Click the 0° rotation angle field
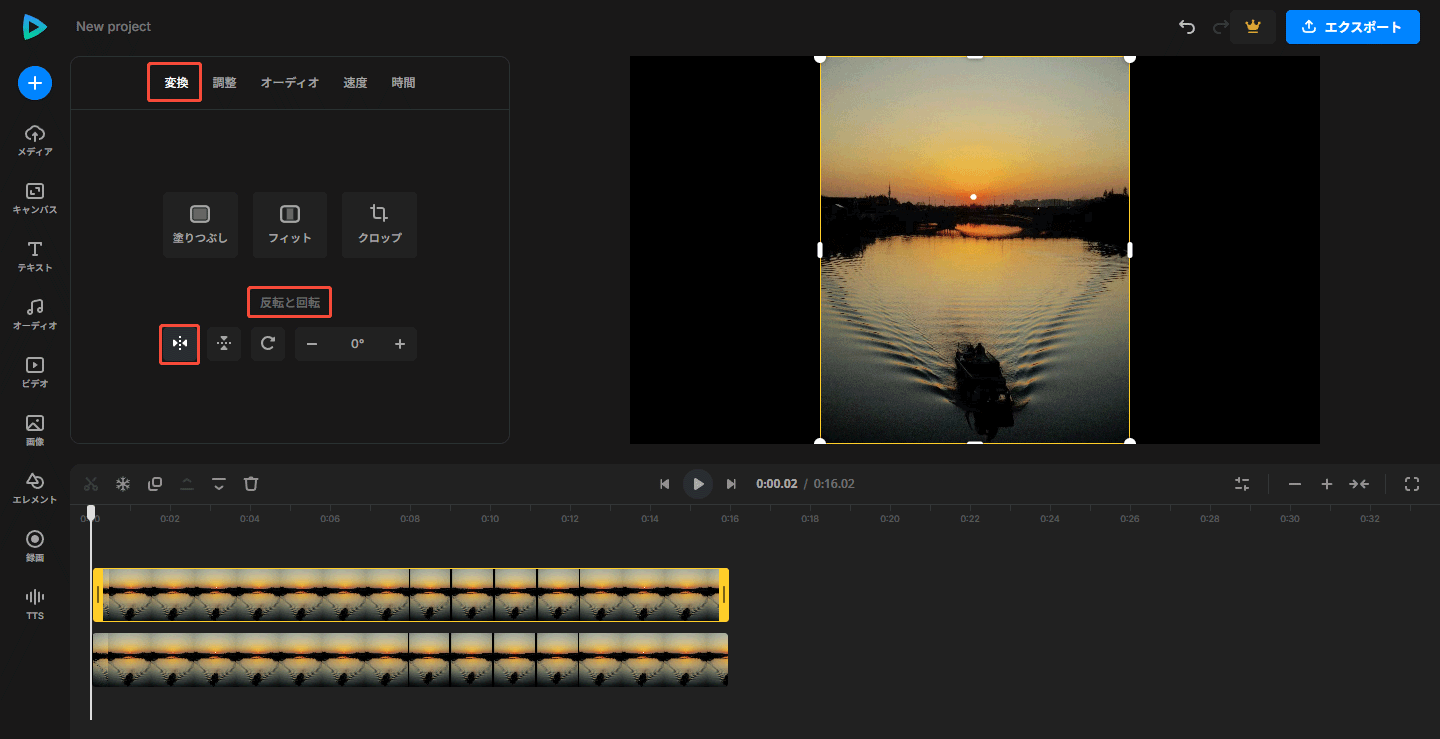 pyautogui.click(x=357, y=344)
